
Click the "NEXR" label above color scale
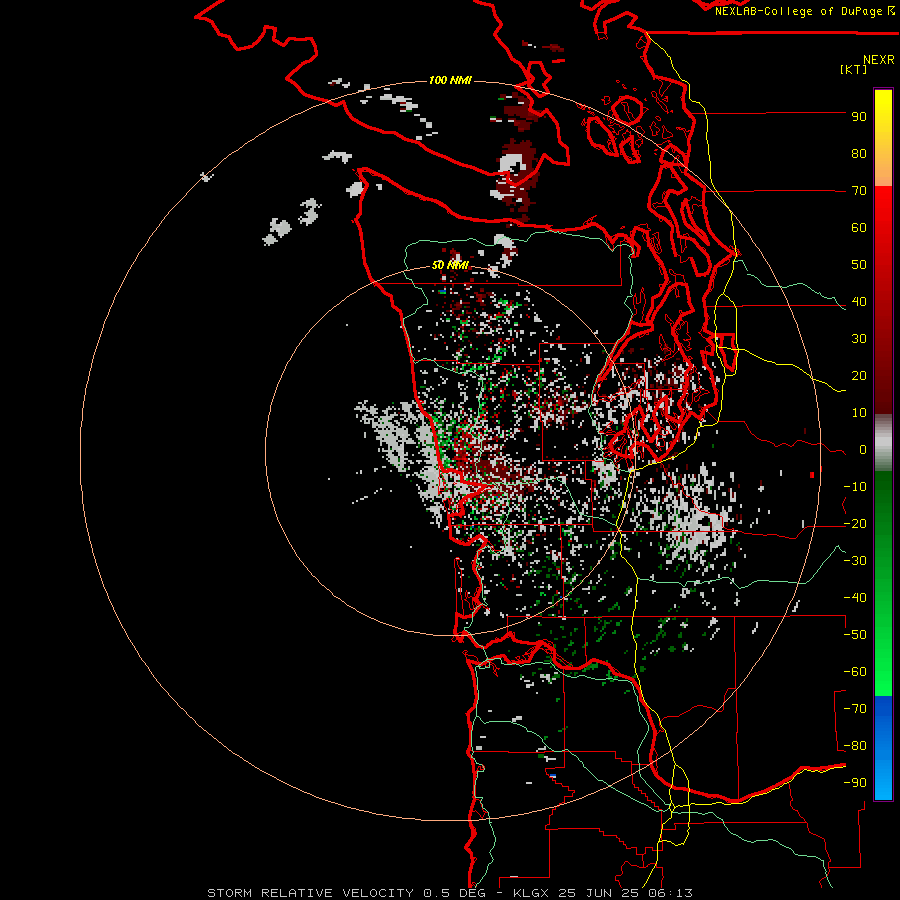tap(879, 60)
